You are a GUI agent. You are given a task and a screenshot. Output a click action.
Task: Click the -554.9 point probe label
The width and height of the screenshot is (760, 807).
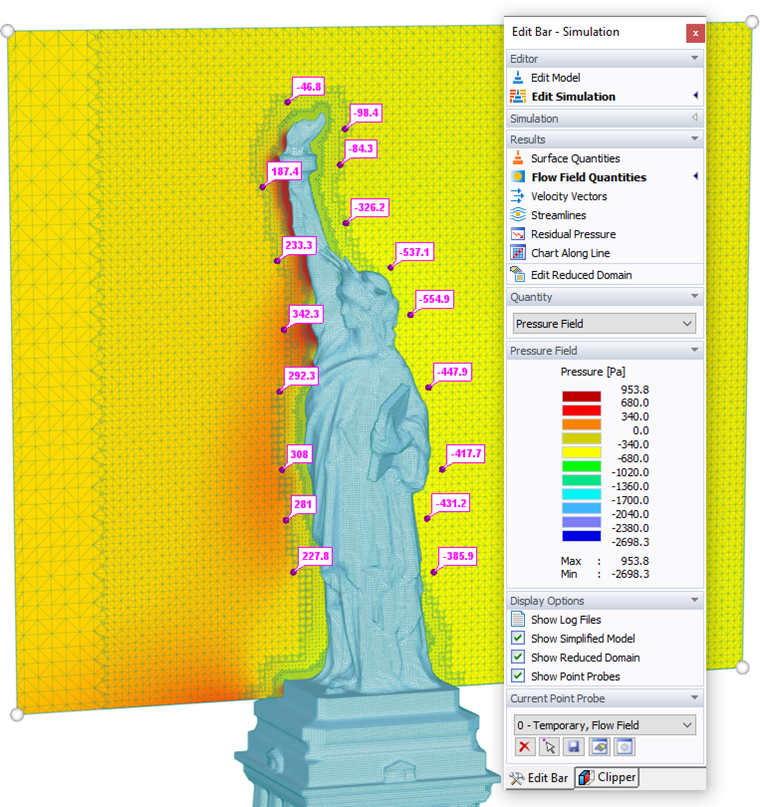pos(435,299)
